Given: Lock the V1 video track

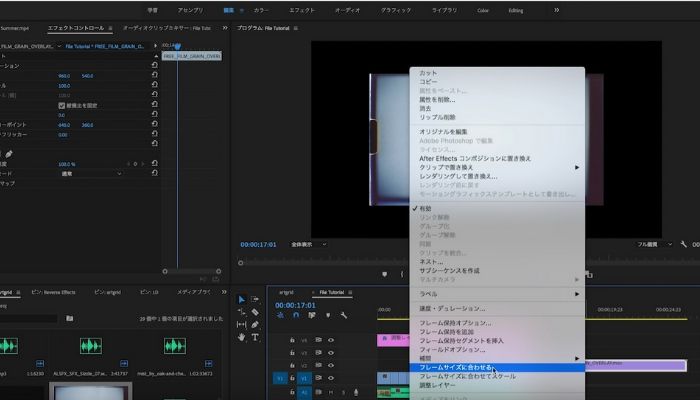Looking at the screenshot, I should click(292, 378).
